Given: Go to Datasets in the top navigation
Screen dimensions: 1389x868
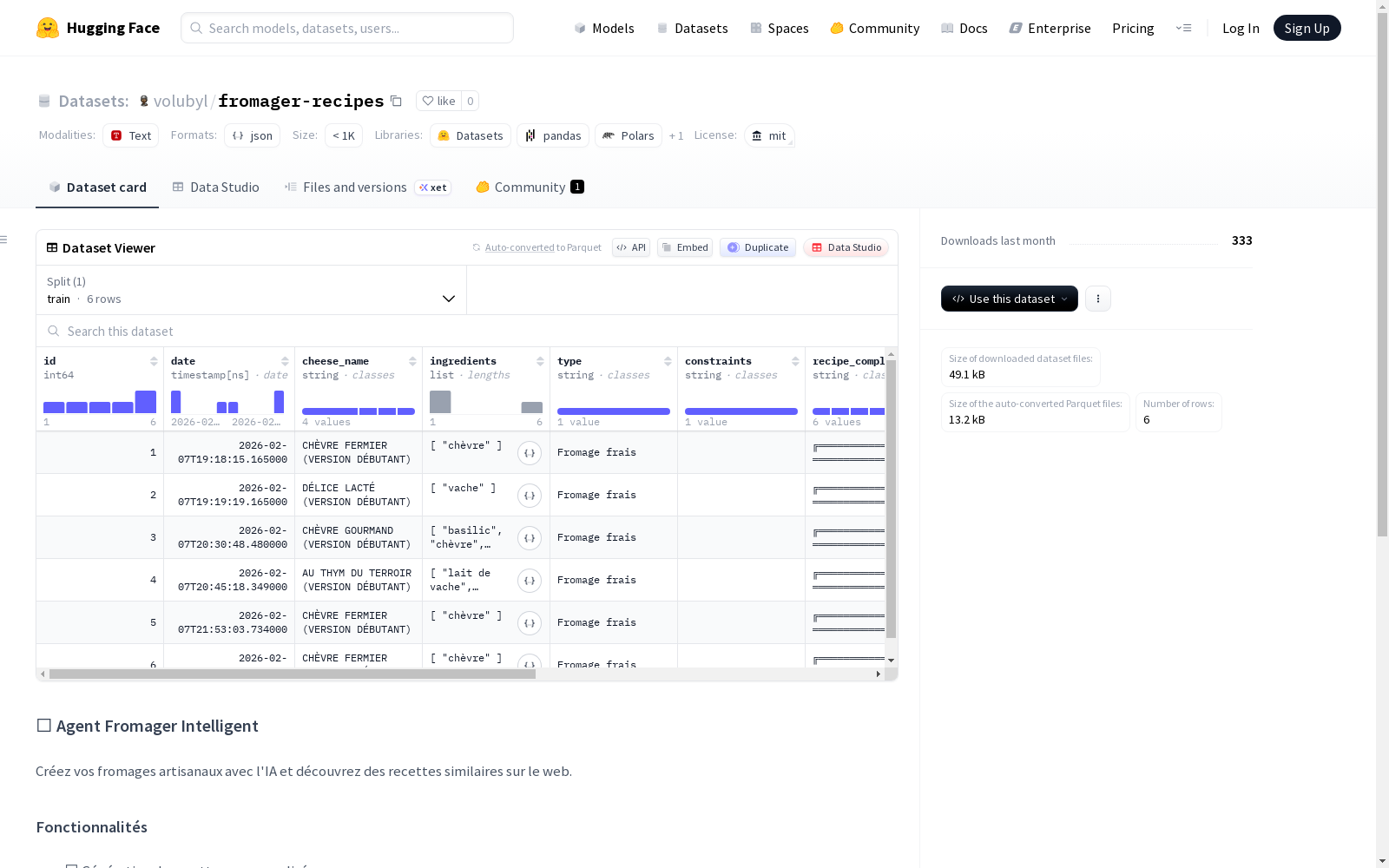Looking at the screenshot, I should pyautogui.click(x=692, y=28).
